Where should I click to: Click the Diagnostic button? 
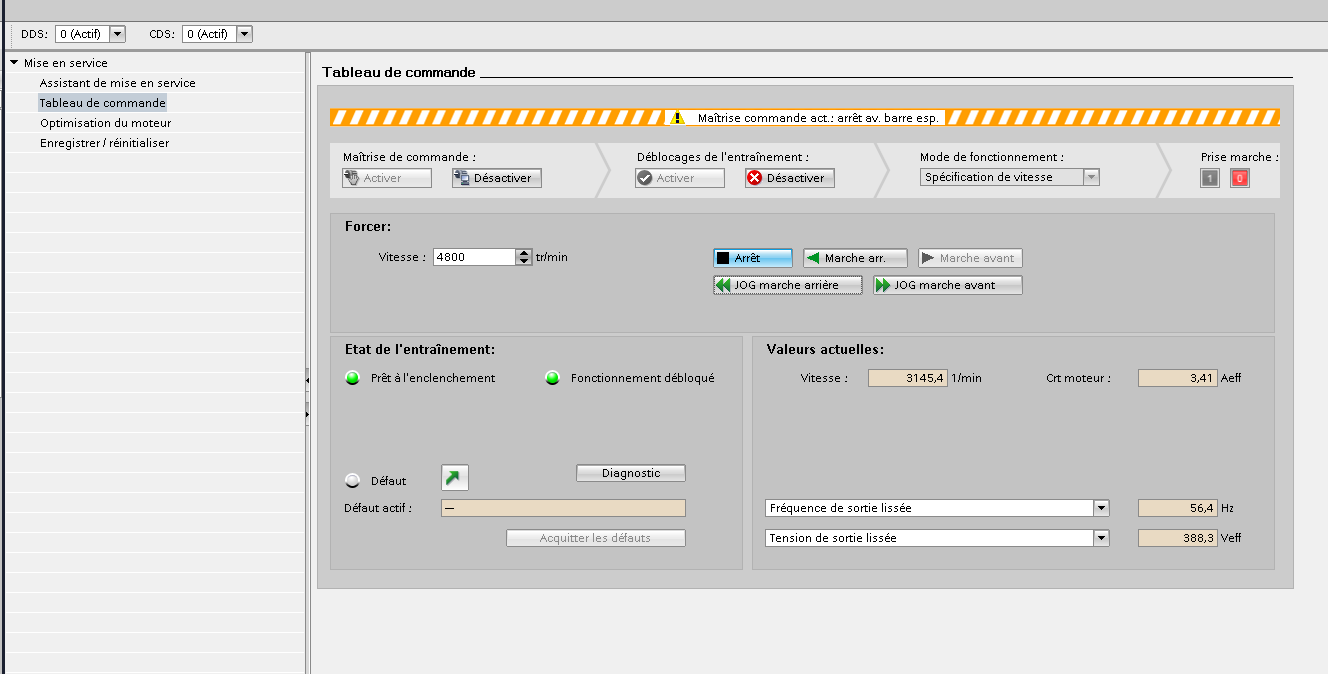(x=631, y=473)
